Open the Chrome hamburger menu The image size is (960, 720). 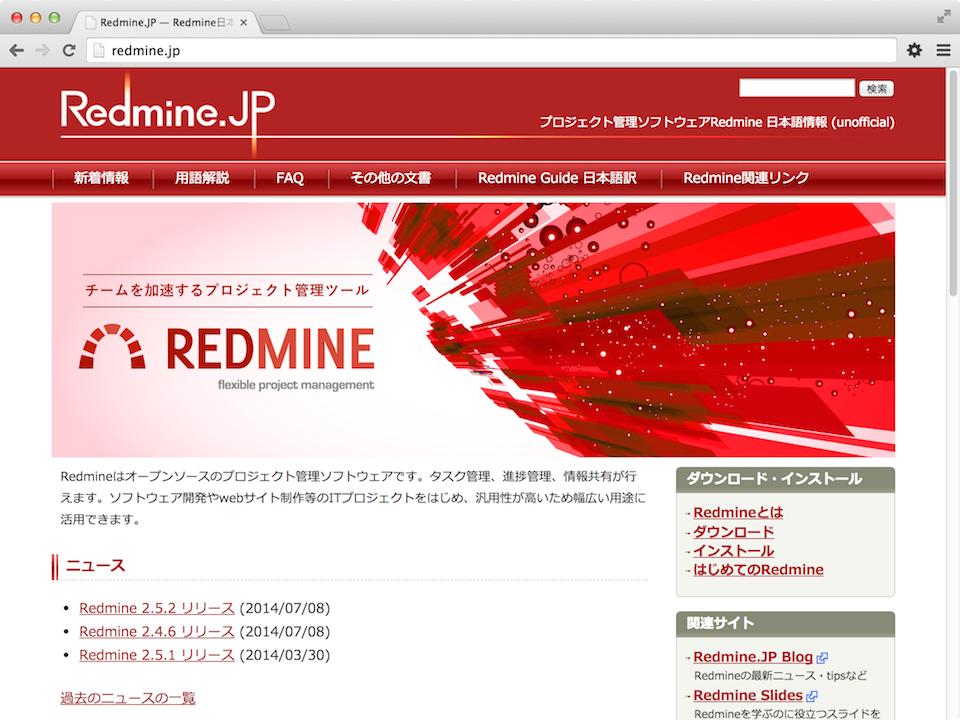(943, 50)
